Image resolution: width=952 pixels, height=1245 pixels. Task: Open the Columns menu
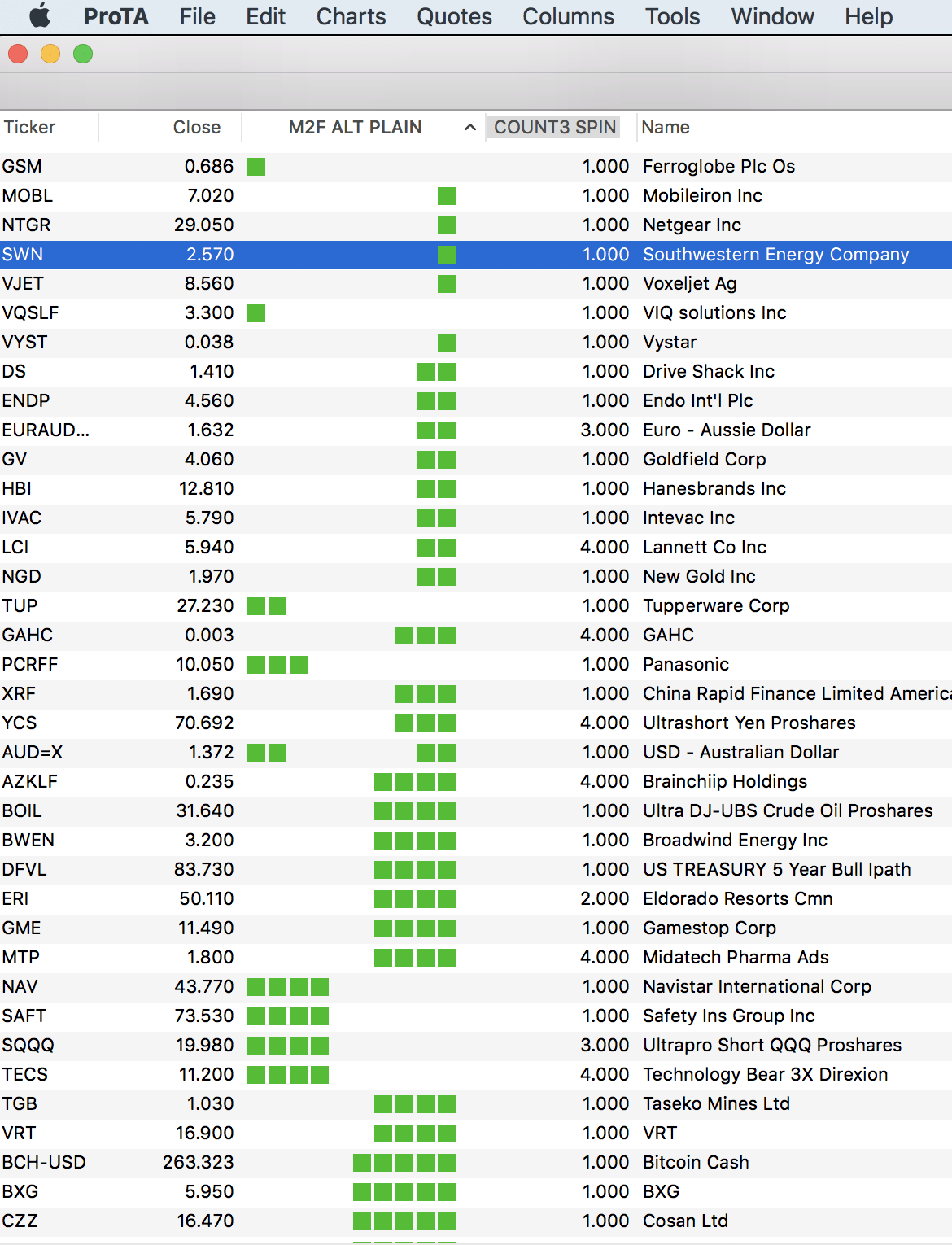(569, 16)
